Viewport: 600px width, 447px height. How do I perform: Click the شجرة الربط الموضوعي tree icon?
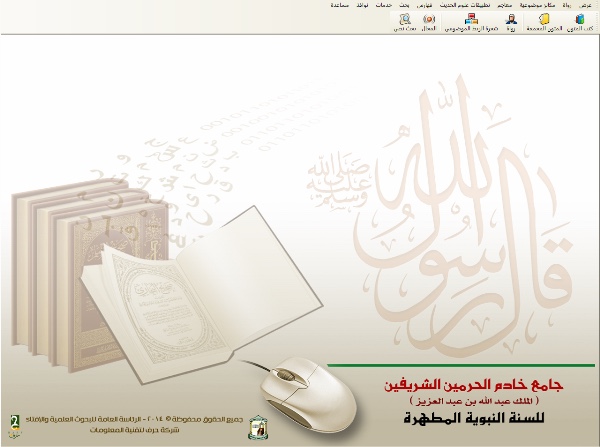pos(470,22)
